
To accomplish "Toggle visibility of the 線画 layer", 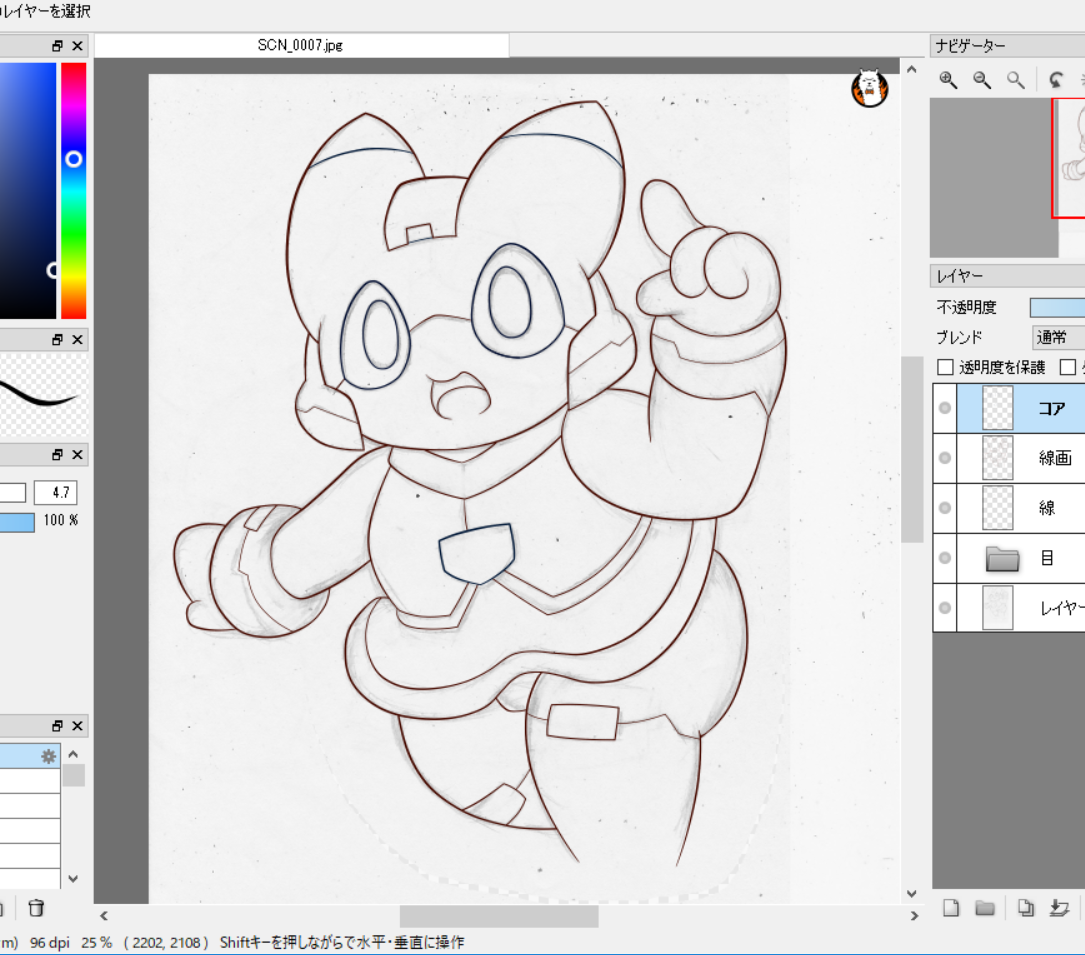I will tap(945, 458).
